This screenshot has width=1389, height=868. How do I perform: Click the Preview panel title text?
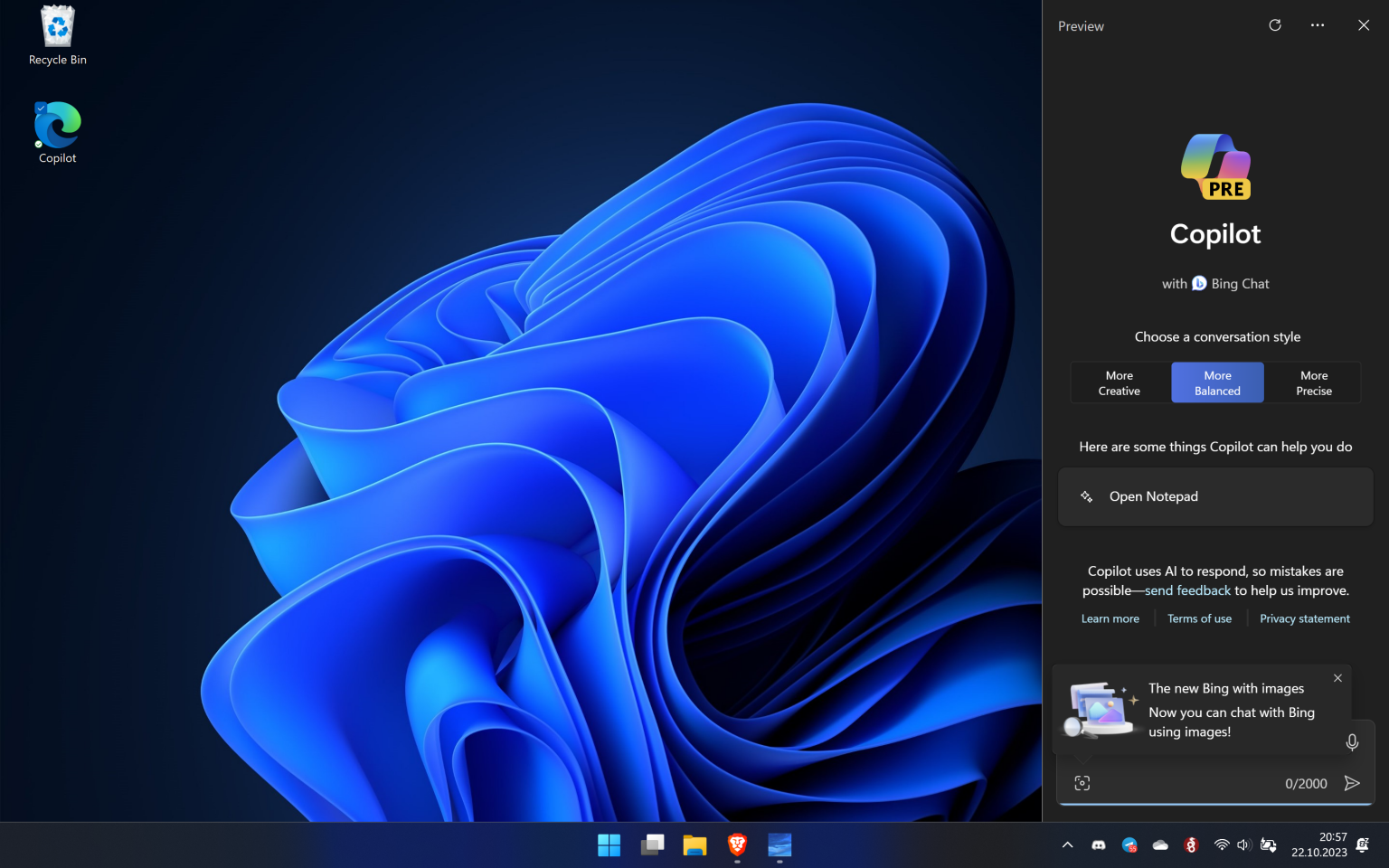pyautogui.click(x=1081, y=26)
